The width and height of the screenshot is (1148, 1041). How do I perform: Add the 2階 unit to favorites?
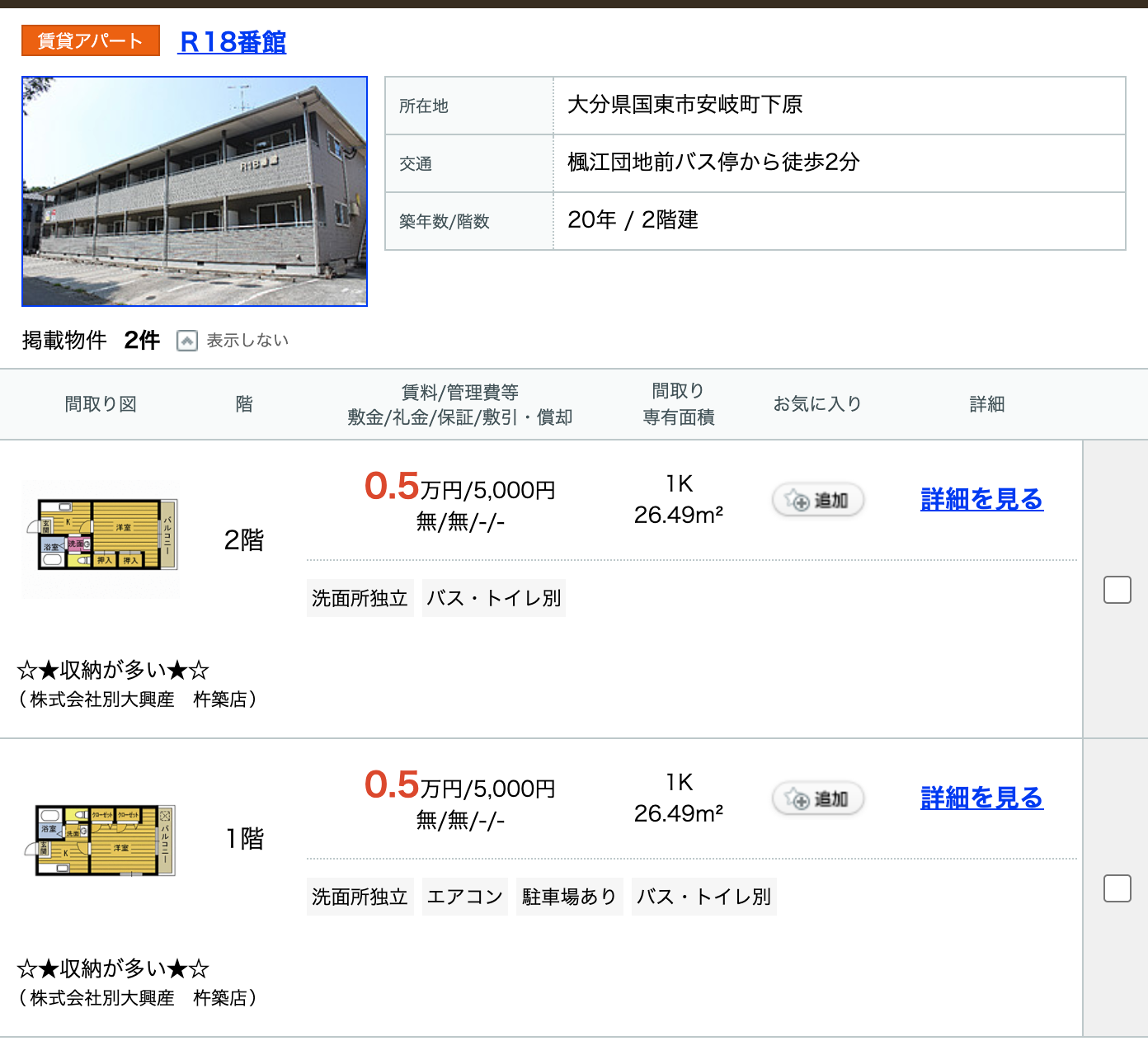point(817,500)
